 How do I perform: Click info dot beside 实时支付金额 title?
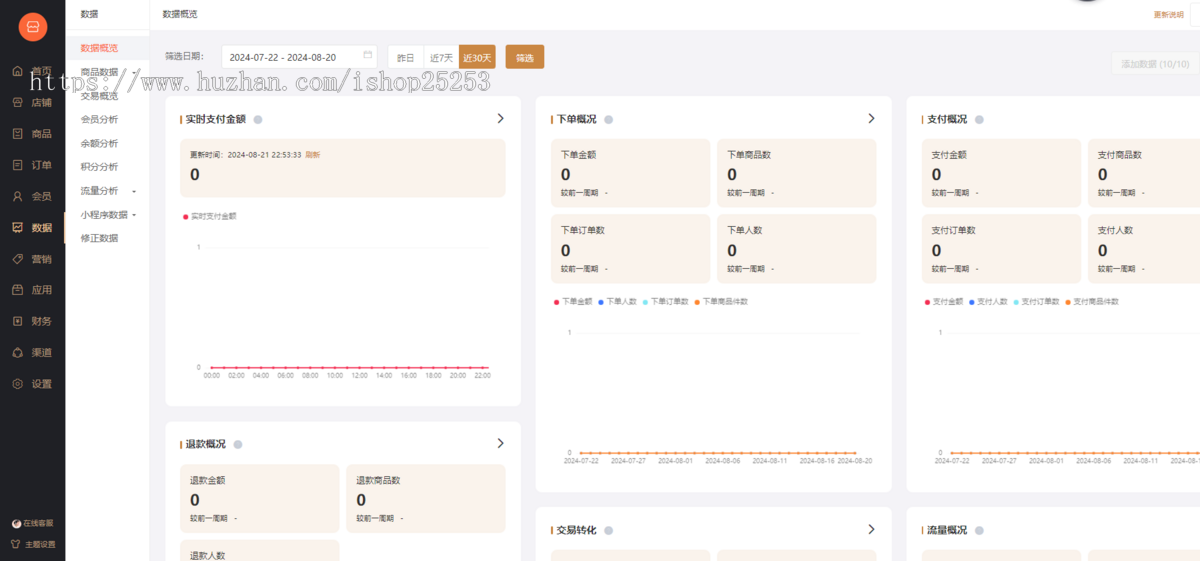tap(258, 119)
